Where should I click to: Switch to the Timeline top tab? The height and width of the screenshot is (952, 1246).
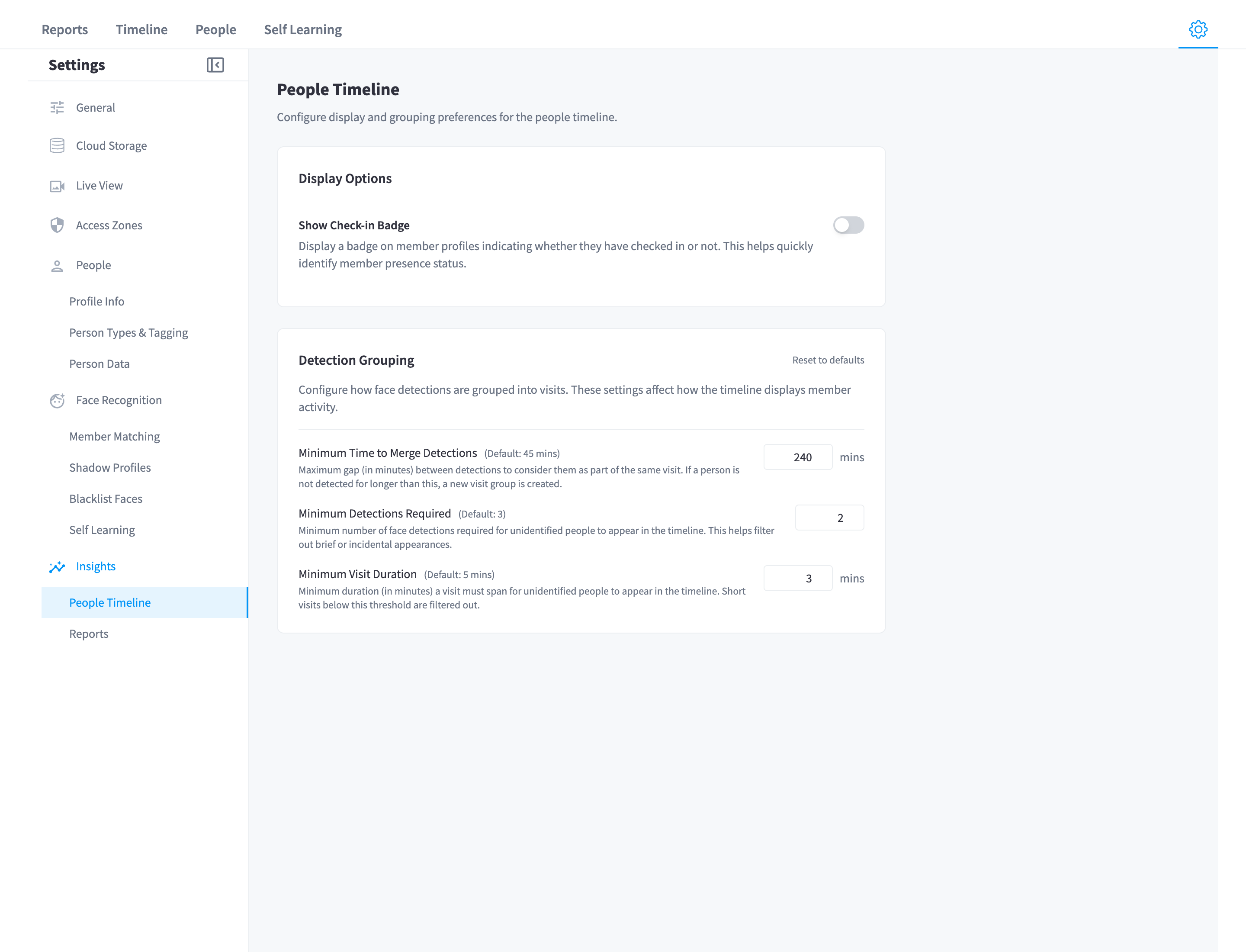tap(141, 29)
